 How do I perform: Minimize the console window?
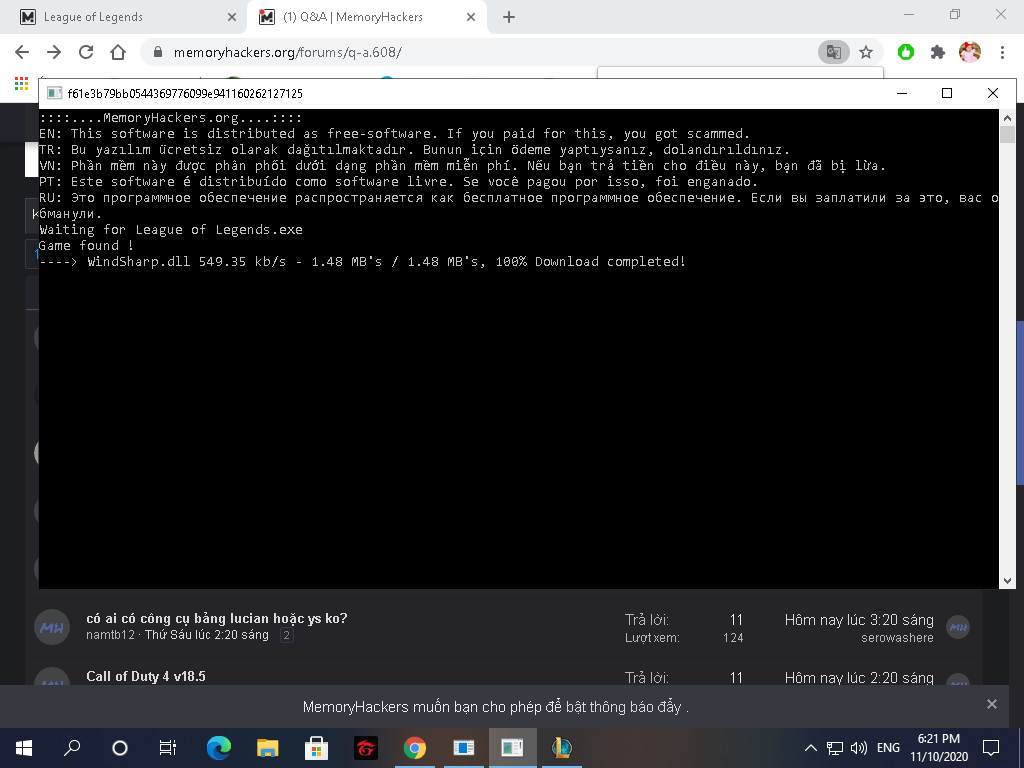tap(902, 93)
